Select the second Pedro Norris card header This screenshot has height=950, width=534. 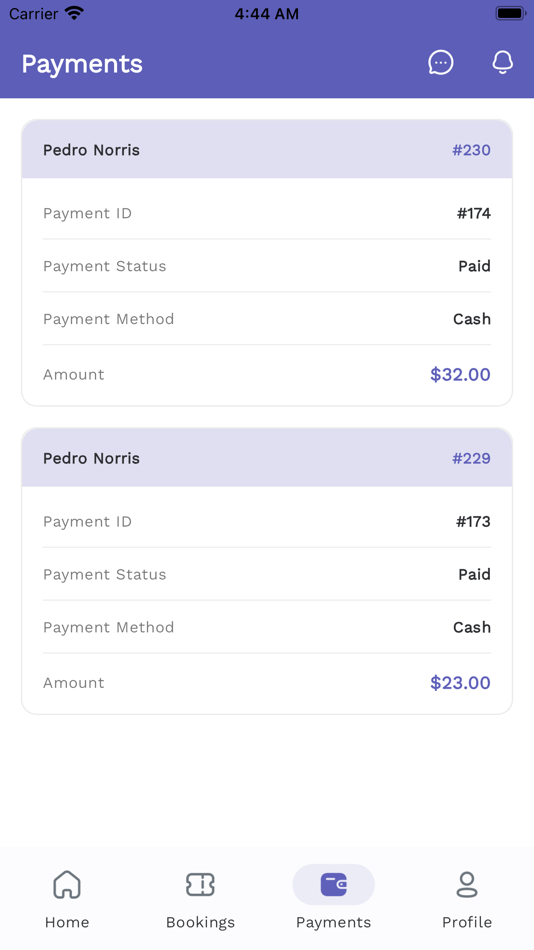(267, 457)
